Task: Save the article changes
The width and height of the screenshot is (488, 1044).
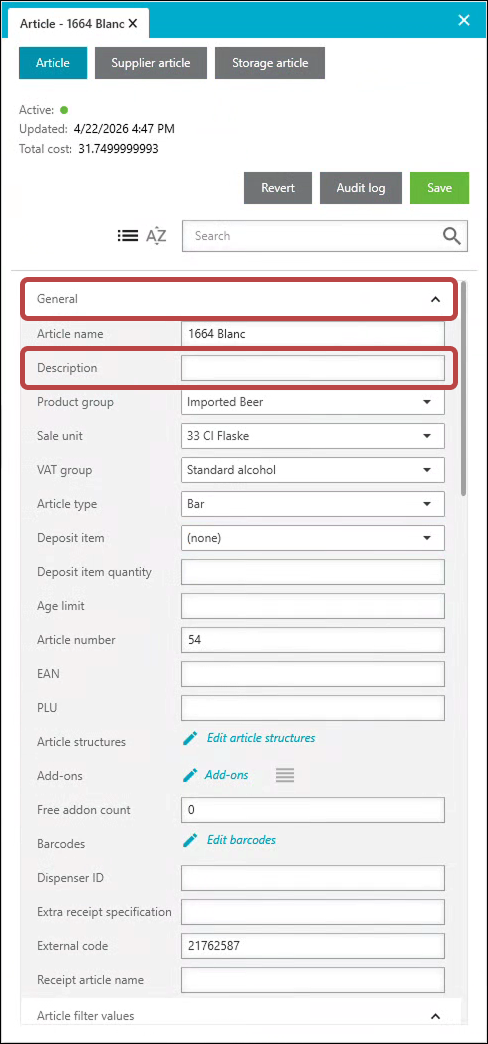Action: [x=439, y=188]
